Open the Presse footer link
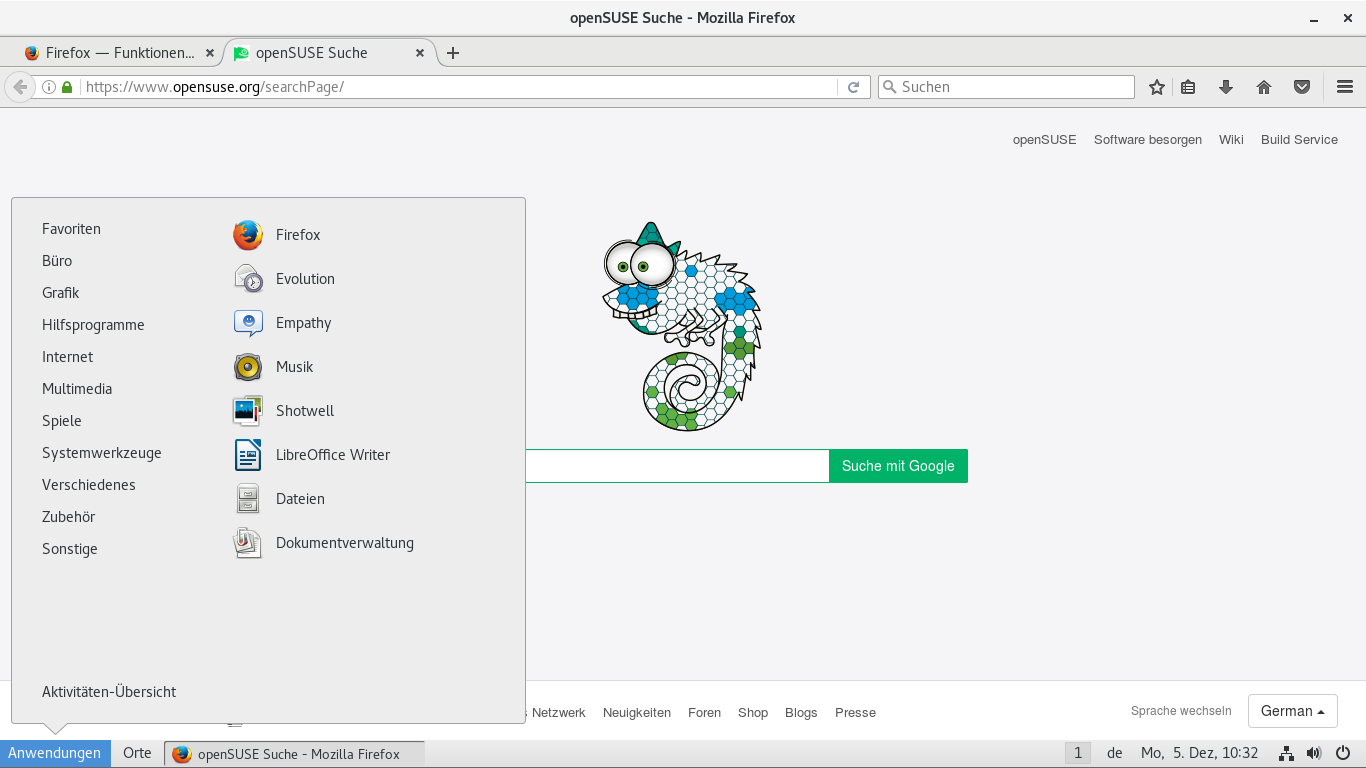 [x=855, y=713]
